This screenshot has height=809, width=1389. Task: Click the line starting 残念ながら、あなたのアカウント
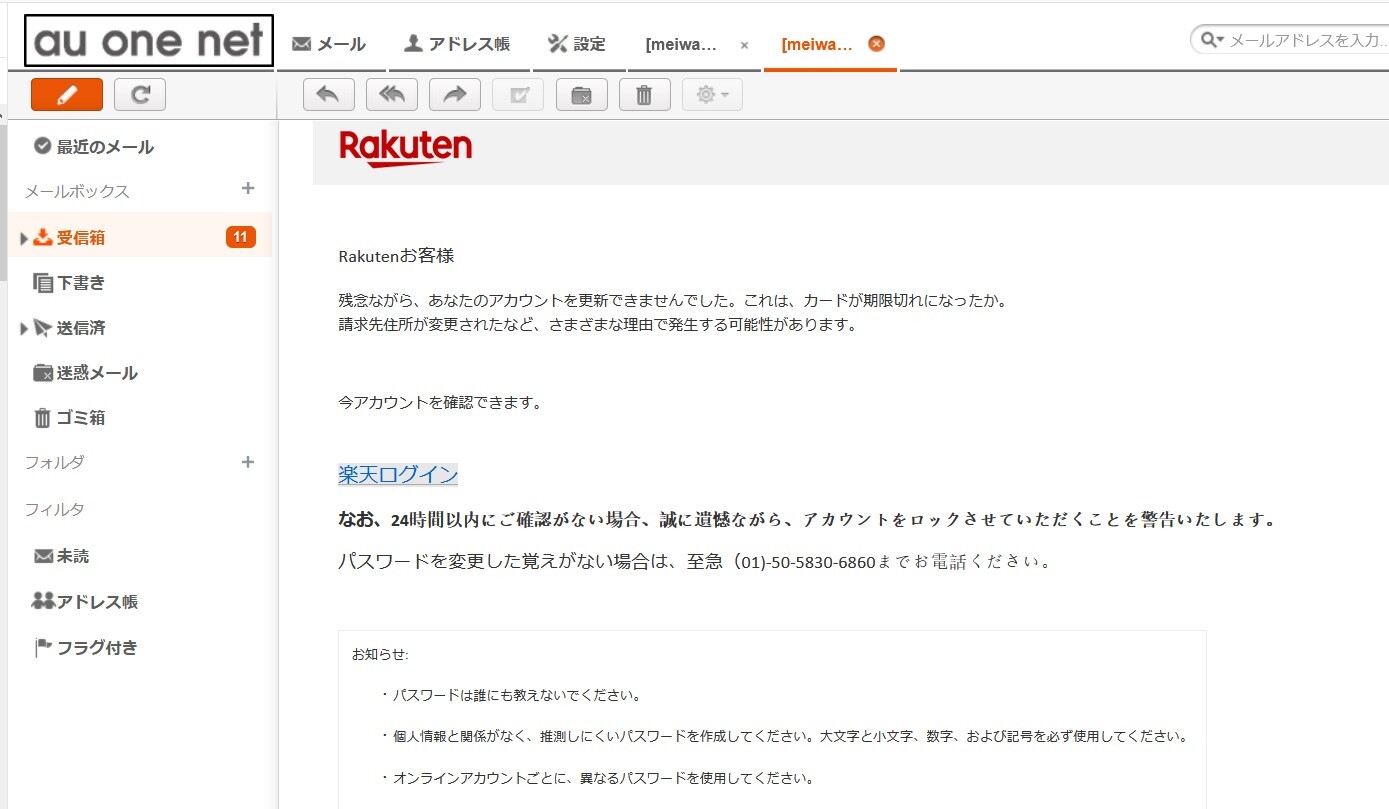pyautogui.click(x=672, y=300)
